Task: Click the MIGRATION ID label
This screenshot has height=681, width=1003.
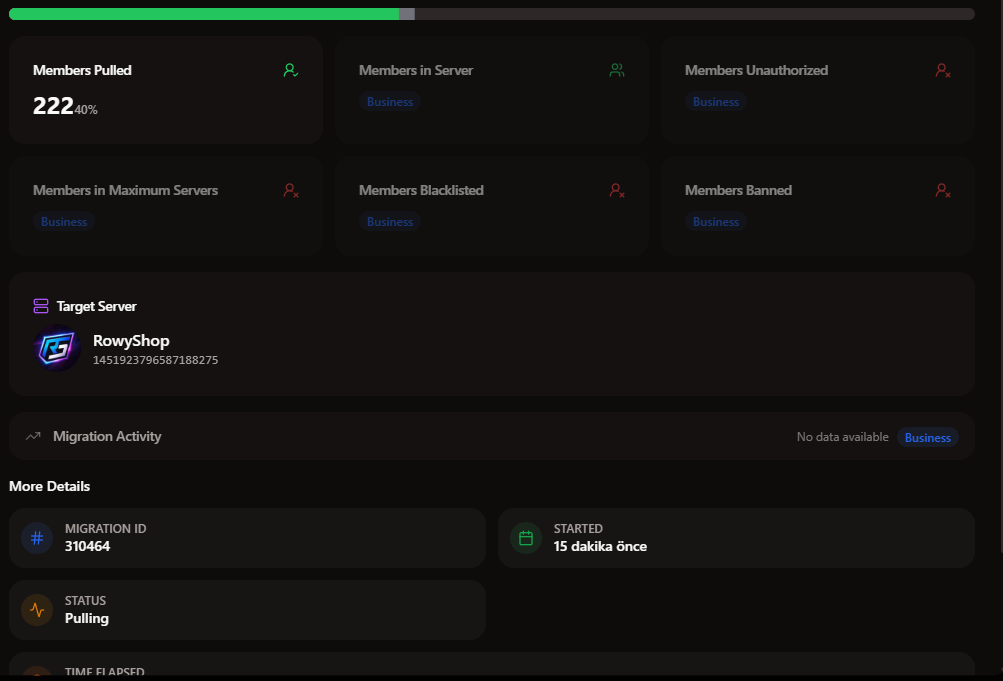Action: (x=106, y=529)
